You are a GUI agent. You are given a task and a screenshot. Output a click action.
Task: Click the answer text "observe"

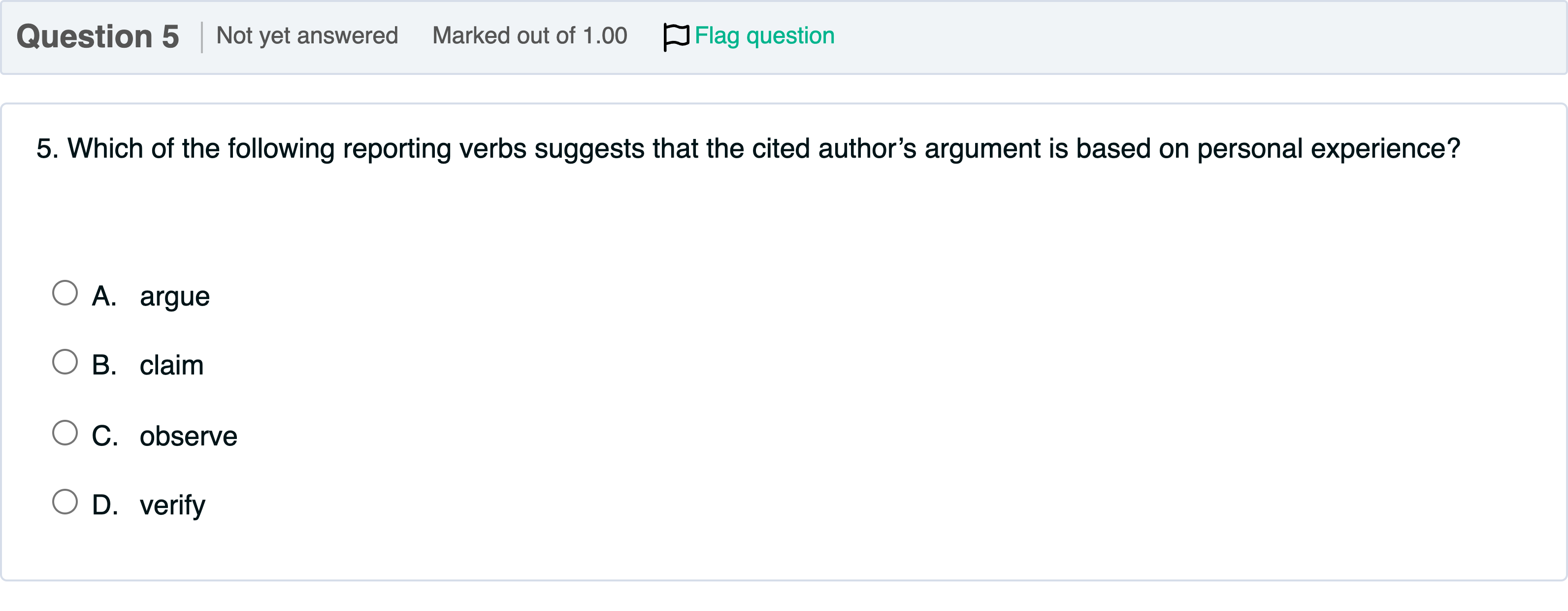[x=188, y=436]
